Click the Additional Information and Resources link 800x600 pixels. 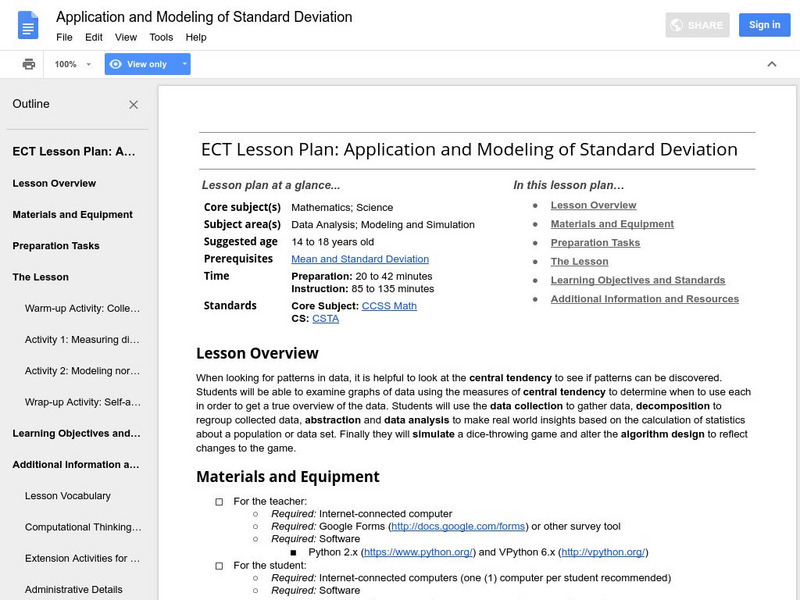point(644,299)
